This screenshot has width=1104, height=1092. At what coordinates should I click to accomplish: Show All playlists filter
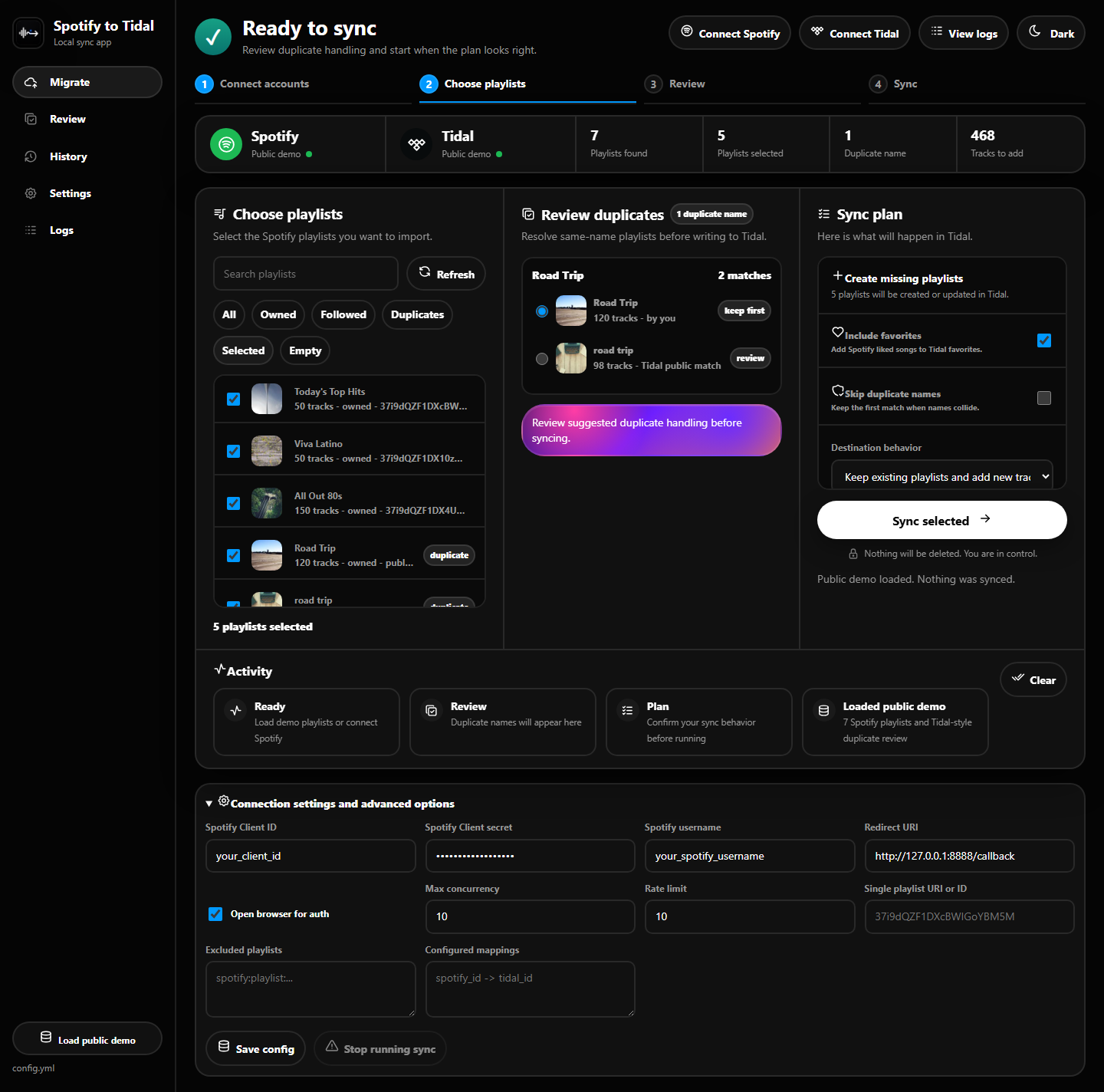point(229,314)
